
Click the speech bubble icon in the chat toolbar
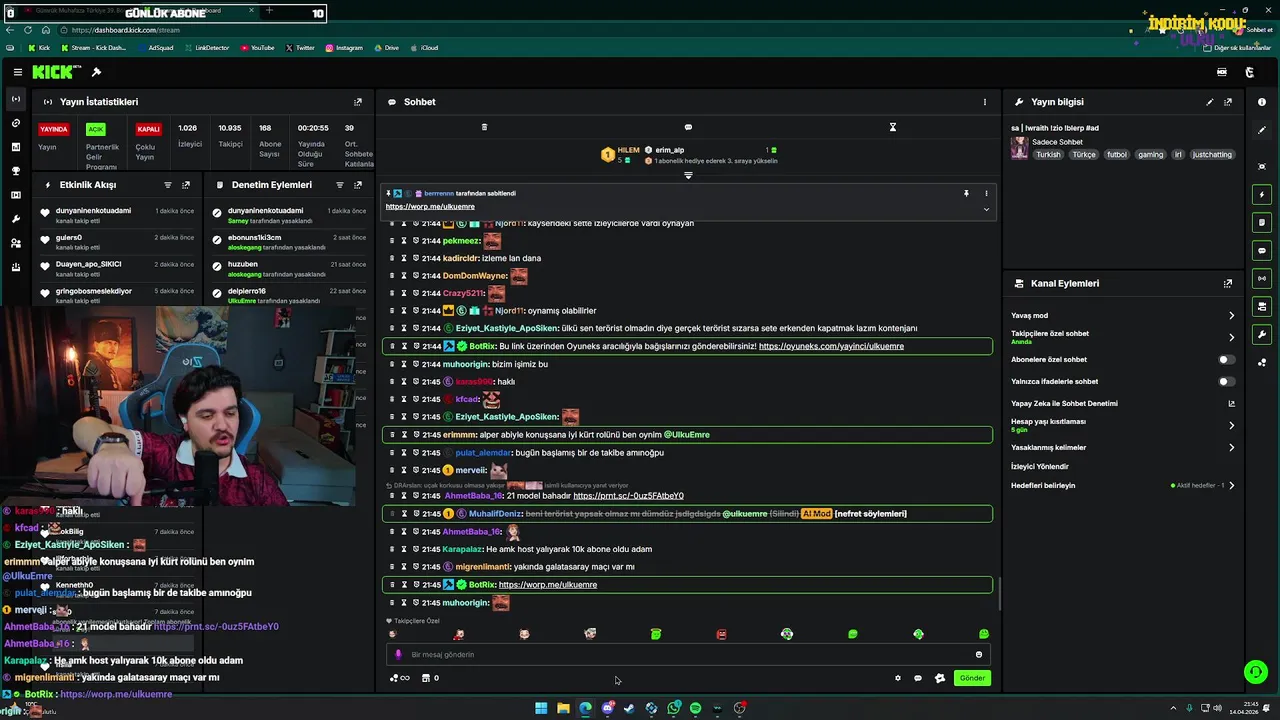point(688,127)
